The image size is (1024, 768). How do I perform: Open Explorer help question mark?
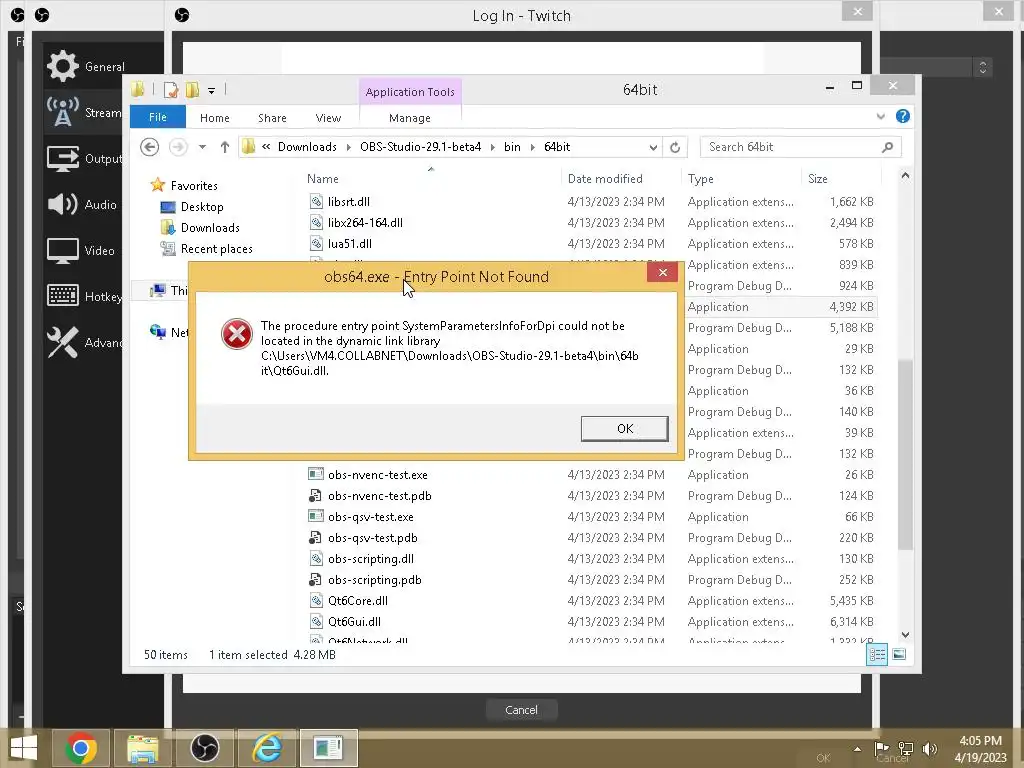903,116
